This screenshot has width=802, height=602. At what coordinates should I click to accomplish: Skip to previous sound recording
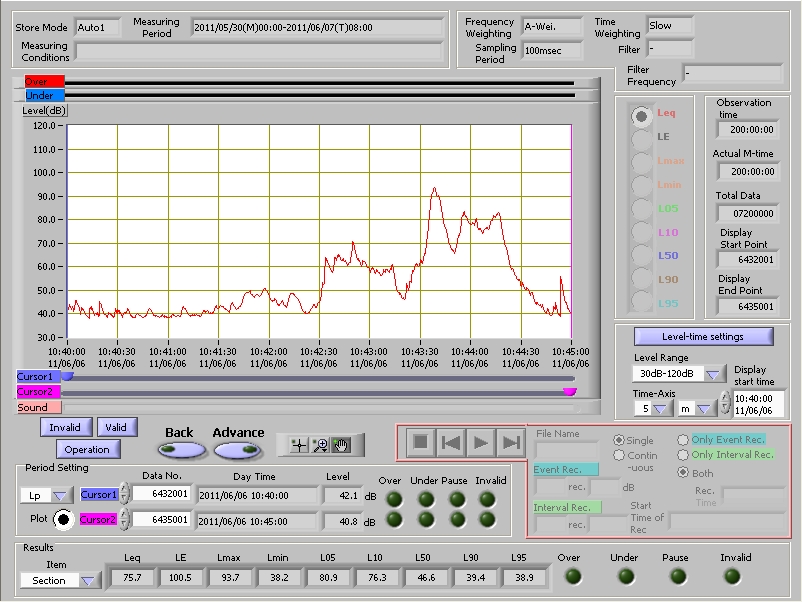(451, 442)
